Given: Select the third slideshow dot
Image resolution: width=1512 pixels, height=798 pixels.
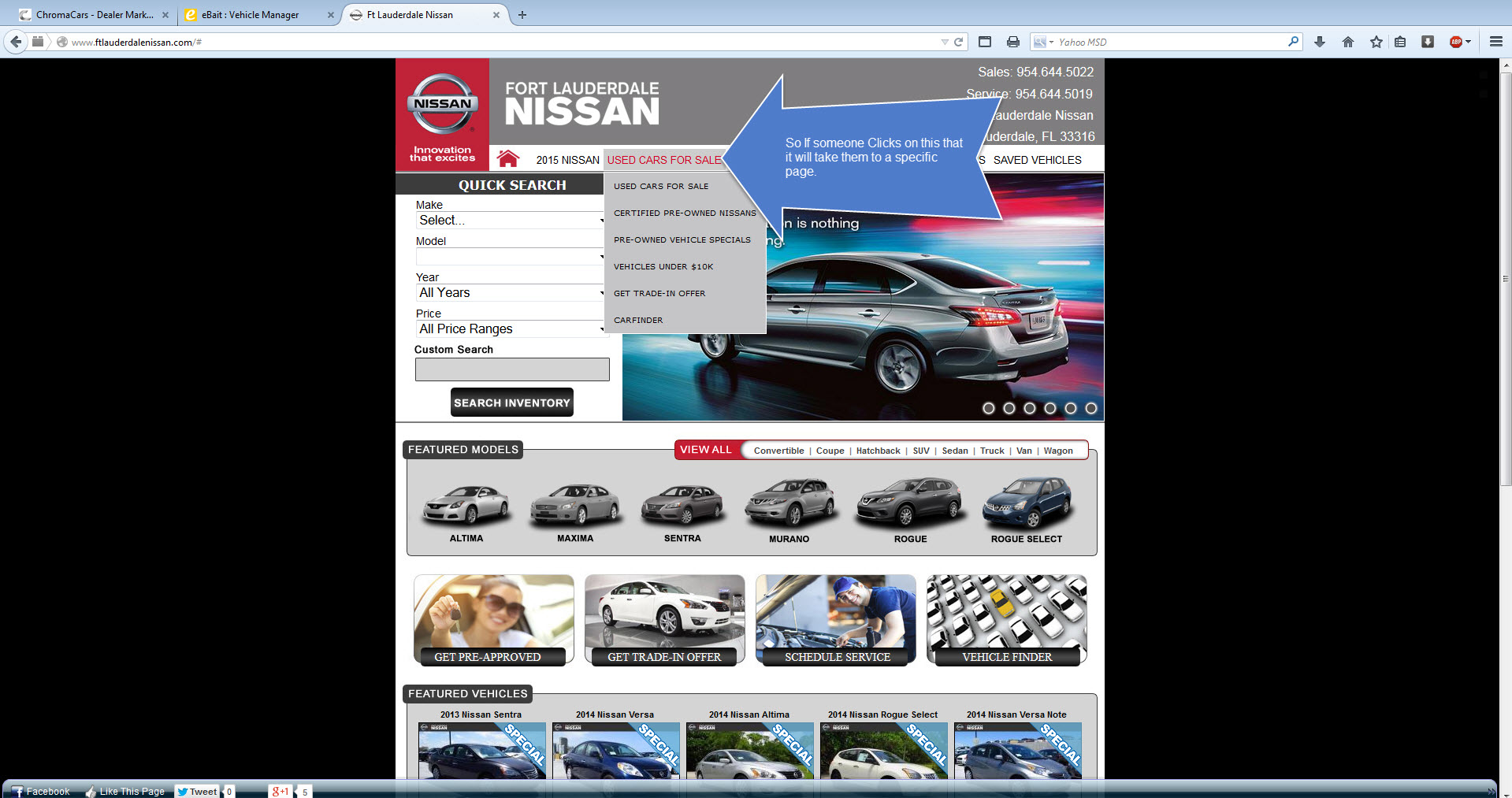Looking at the screenshot, I should coord(1030,408).
